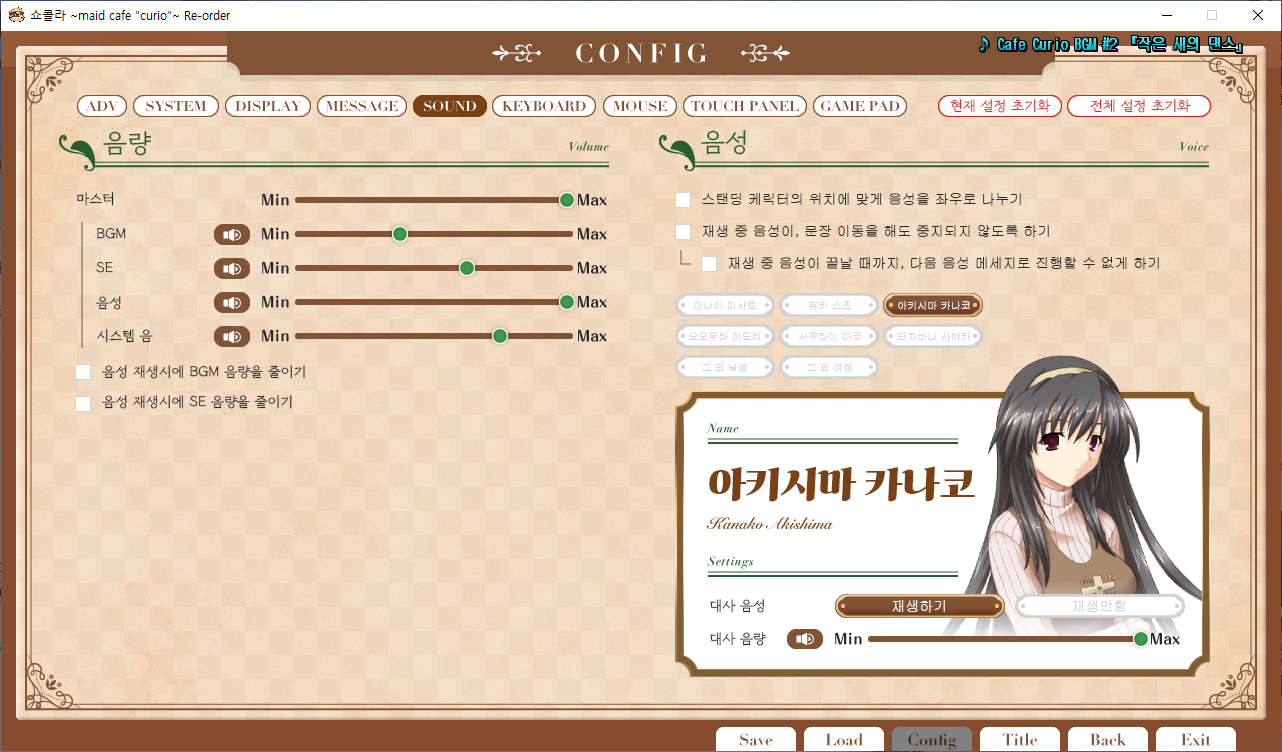Select 그 외 남성 voice button
Screen dimensions: 1282x752
[x=725, y=367]
